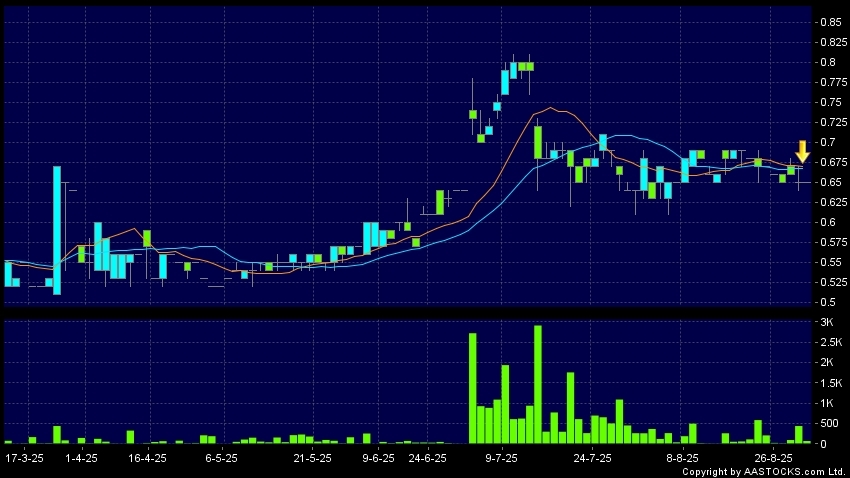This screenshot has height=478, width=850.
Task: Click the 24-6-25 date label
Action: click(428, 458)
